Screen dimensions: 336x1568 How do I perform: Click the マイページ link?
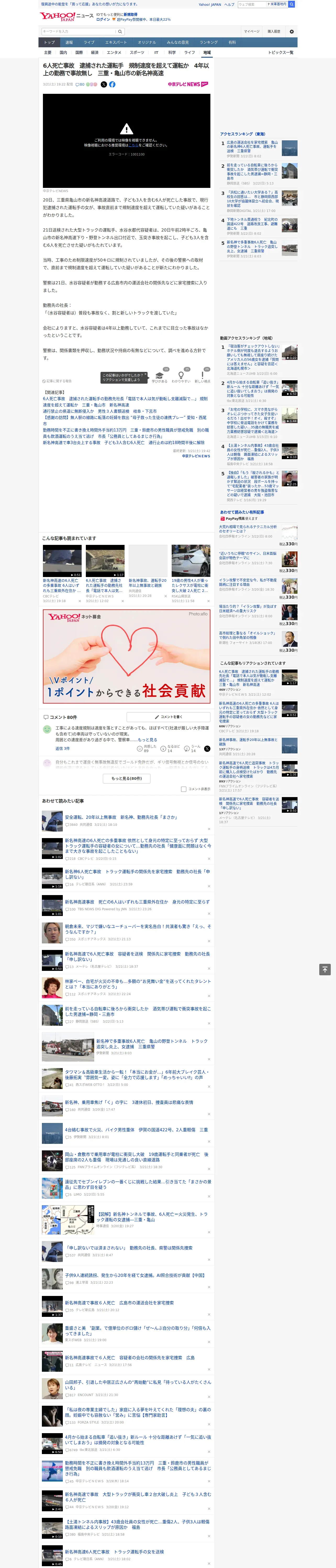tap(251, 32)
